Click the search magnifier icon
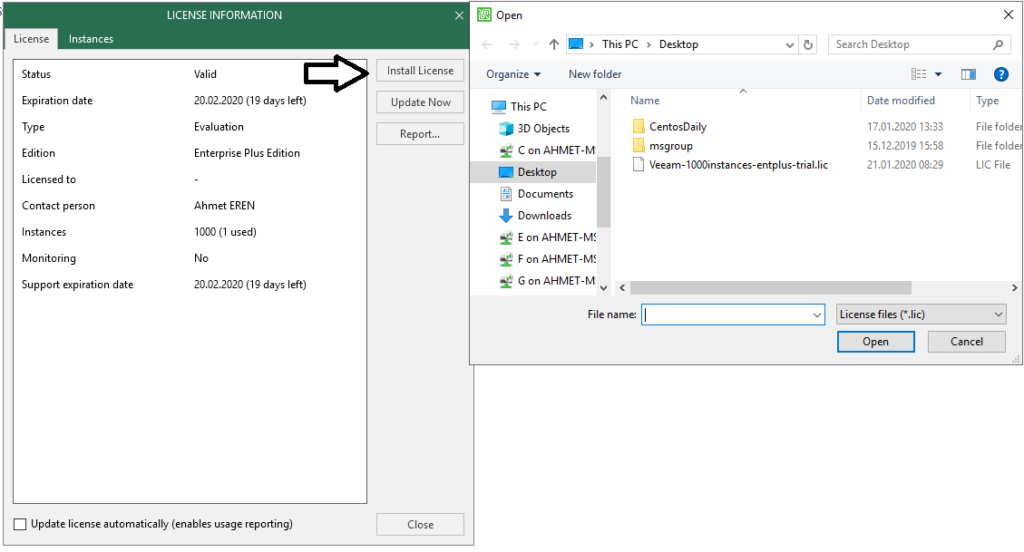Screen dimensions: 1024x552 click(998, 44)
